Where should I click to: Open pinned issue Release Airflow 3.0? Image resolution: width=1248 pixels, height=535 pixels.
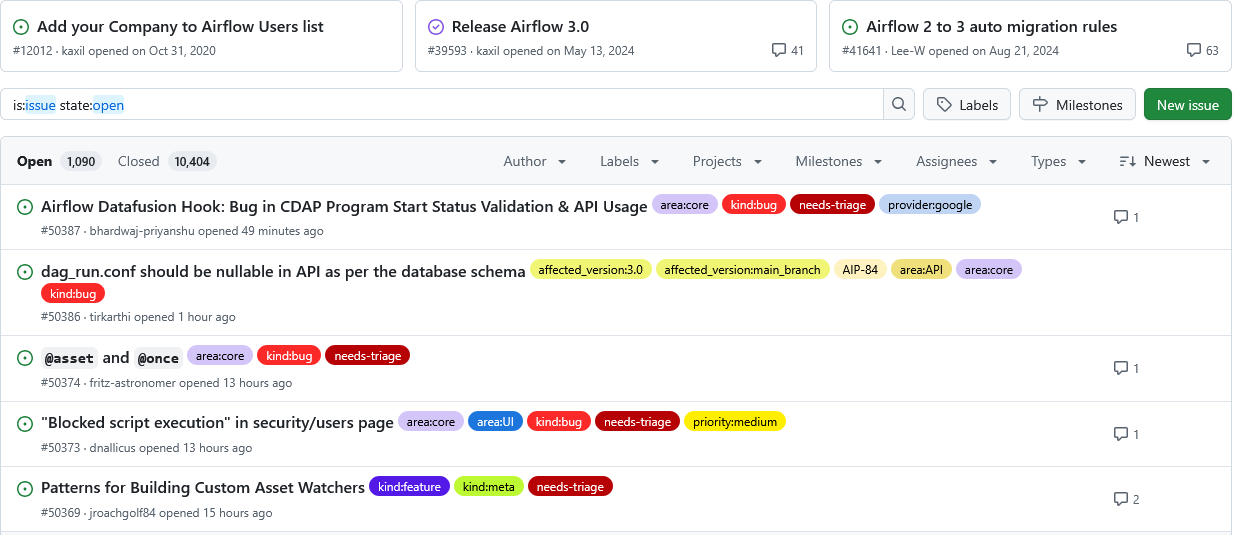(520, 27)
